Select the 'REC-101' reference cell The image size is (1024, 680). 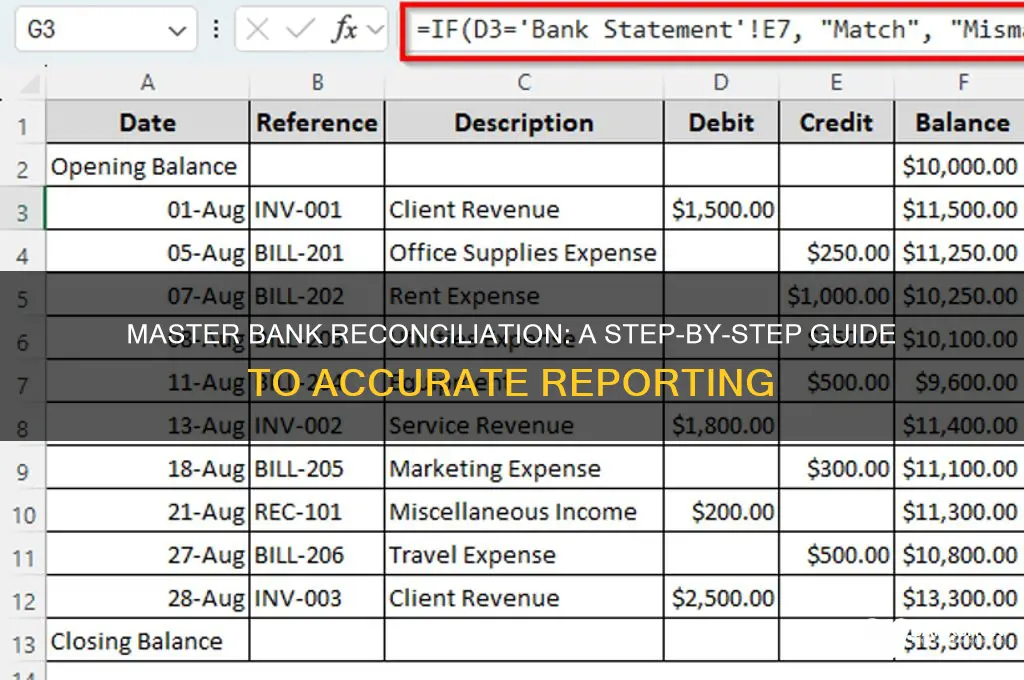coord(317,511)
